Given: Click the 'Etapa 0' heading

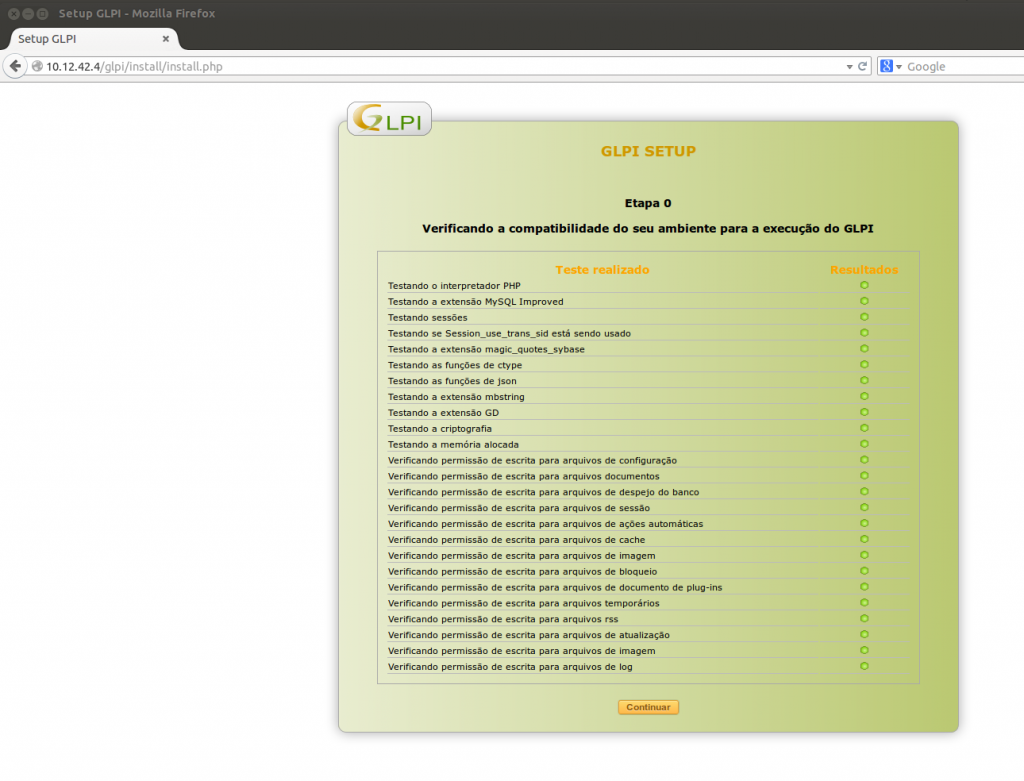Looking at the screenshot, I should [x=648, y=203].
